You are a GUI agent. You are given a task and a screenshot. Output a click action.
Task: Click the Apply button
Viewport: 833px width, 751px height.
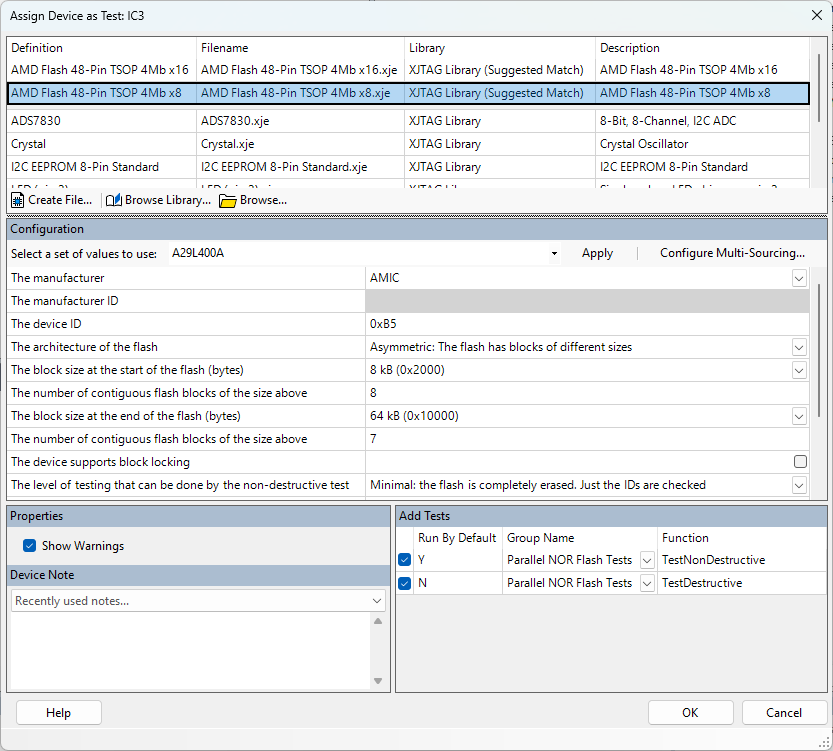coord(597,254)
